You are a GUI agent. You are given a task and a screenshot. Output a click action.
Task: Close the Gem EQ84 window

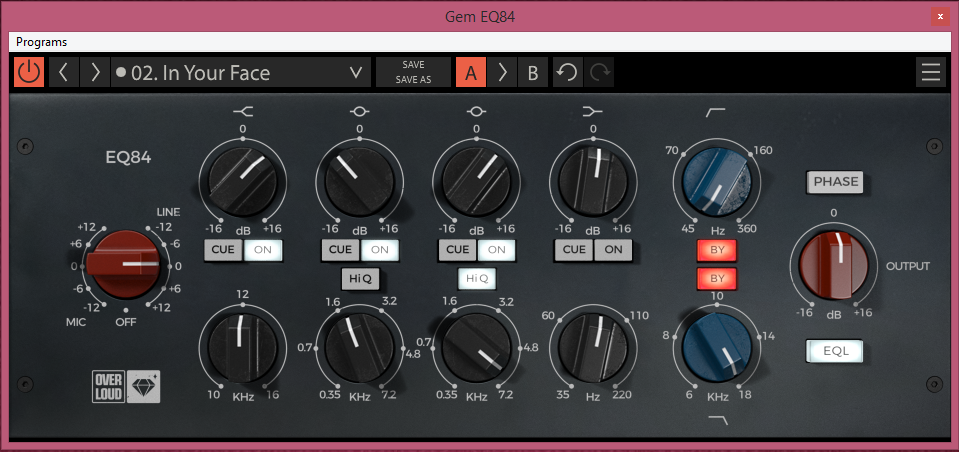click(941, 17)
